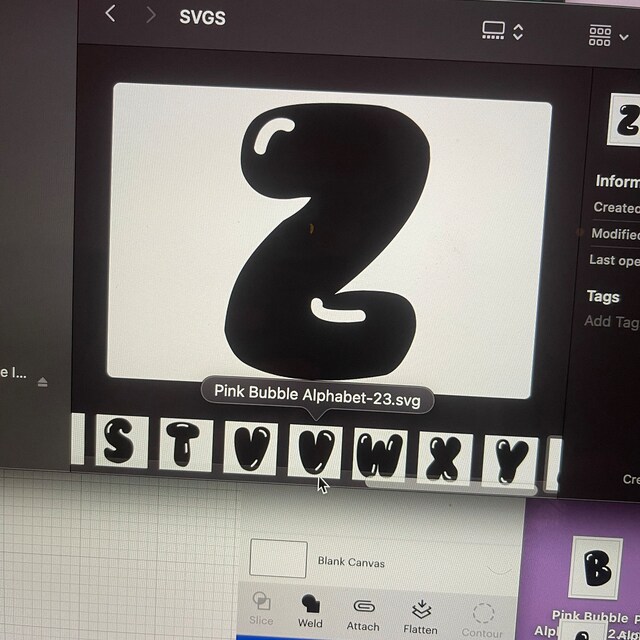Click the Contour tool in Cricut

(482, 621)
